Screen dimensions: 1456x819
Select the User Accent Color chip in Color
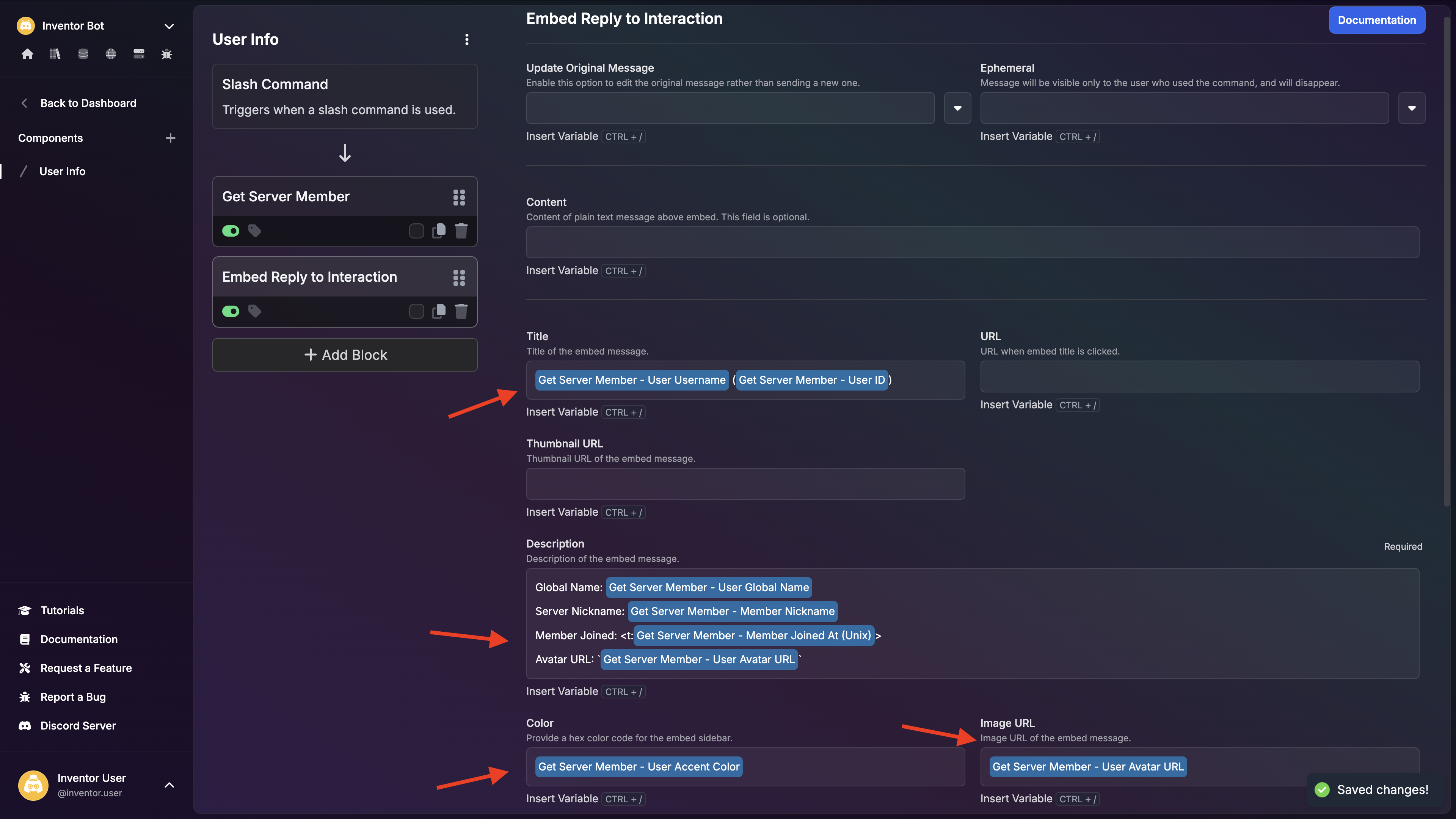[x=639, y=766]
